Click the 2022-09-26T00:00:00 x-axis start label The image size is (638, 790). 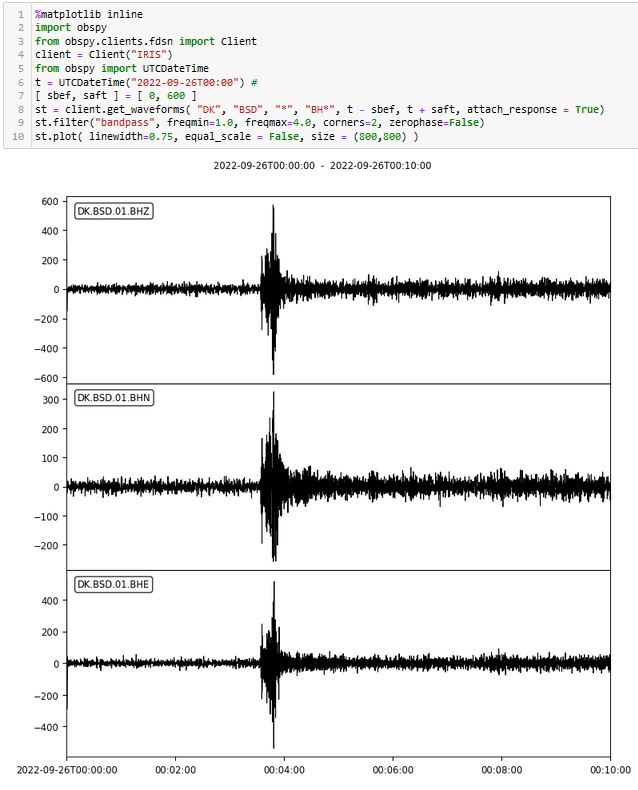[67, 770]
